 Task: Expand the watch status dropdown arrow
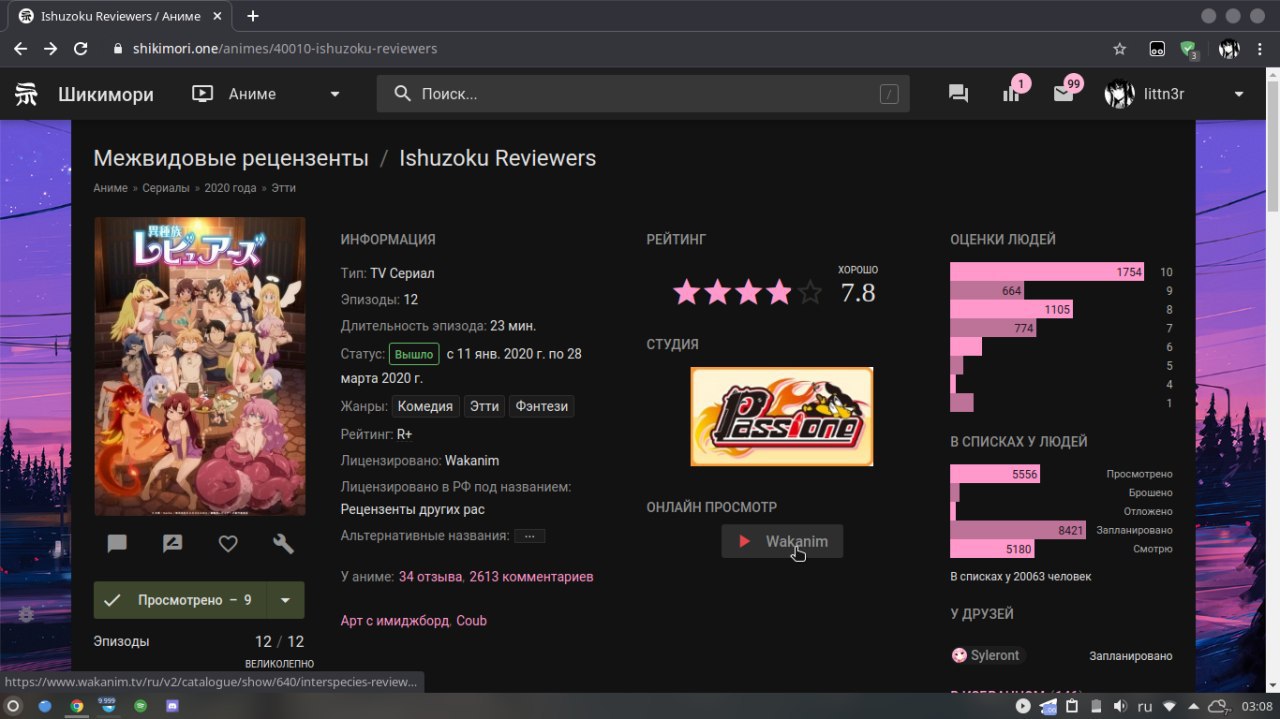pyautogui.click(x=286, y=600)
